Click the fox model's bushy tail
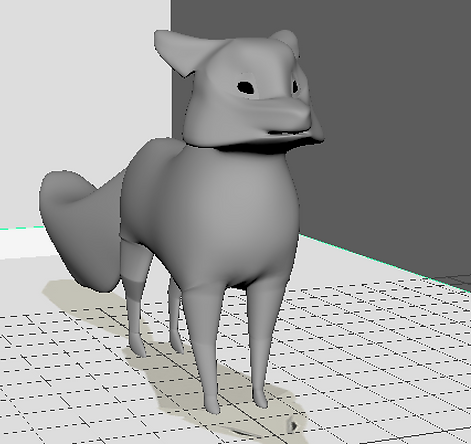The height and width of the screenshot is (444, 471). click(82, 230)
